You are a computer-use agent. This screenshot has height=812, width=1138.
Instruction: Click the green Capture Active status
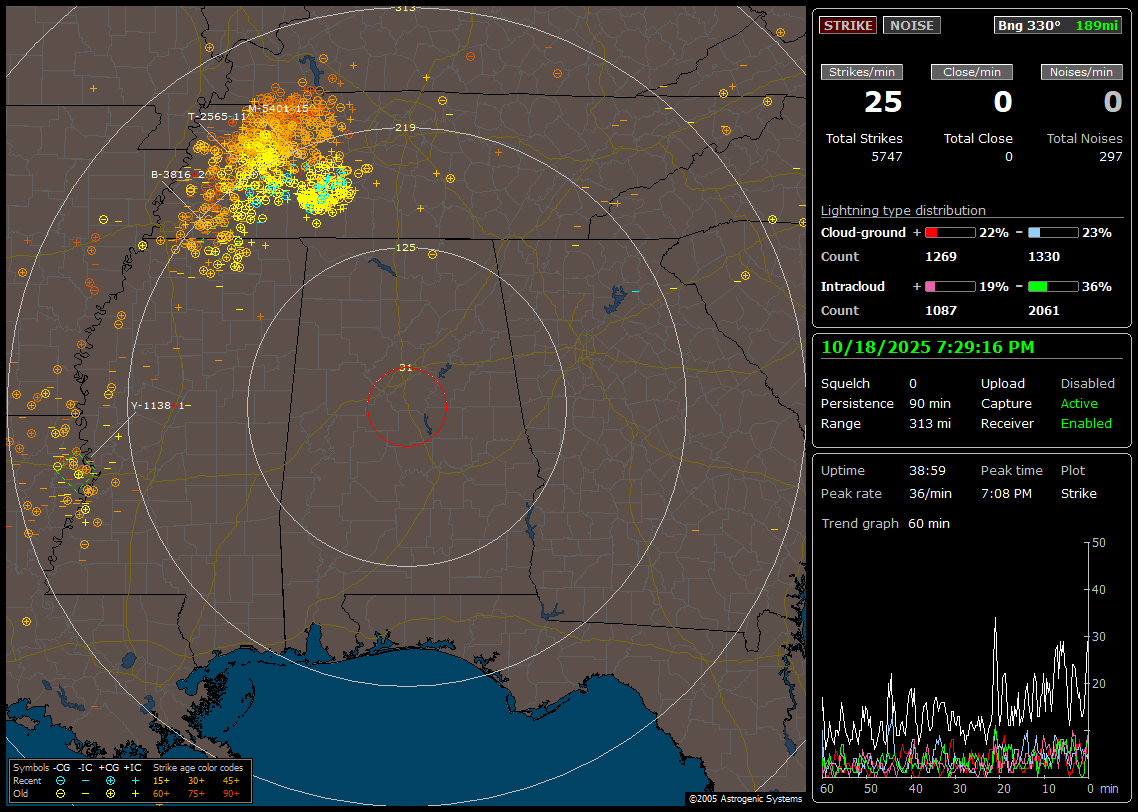pos(1079,404)
